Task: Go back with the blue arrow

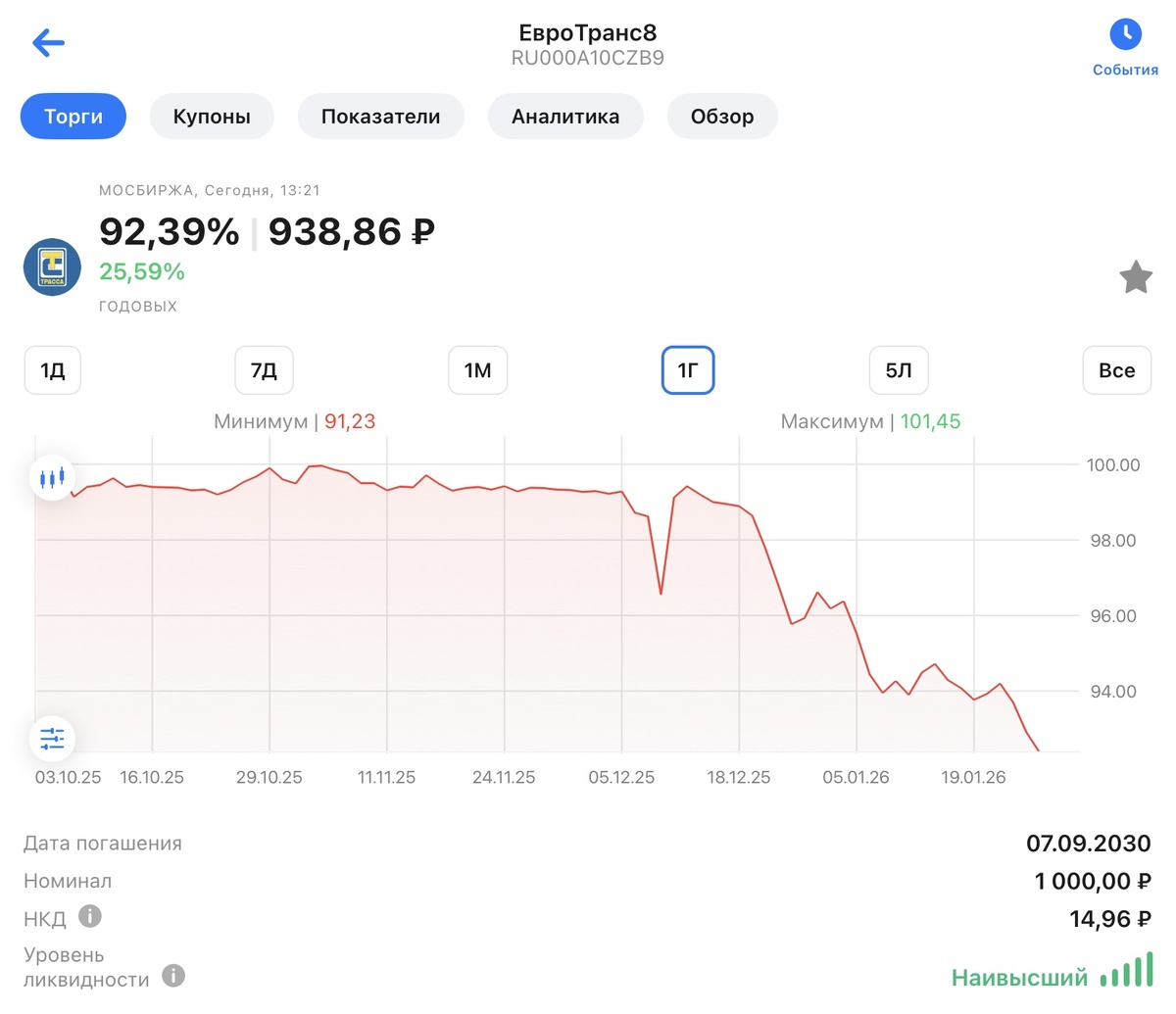Action: pos(48,42)
